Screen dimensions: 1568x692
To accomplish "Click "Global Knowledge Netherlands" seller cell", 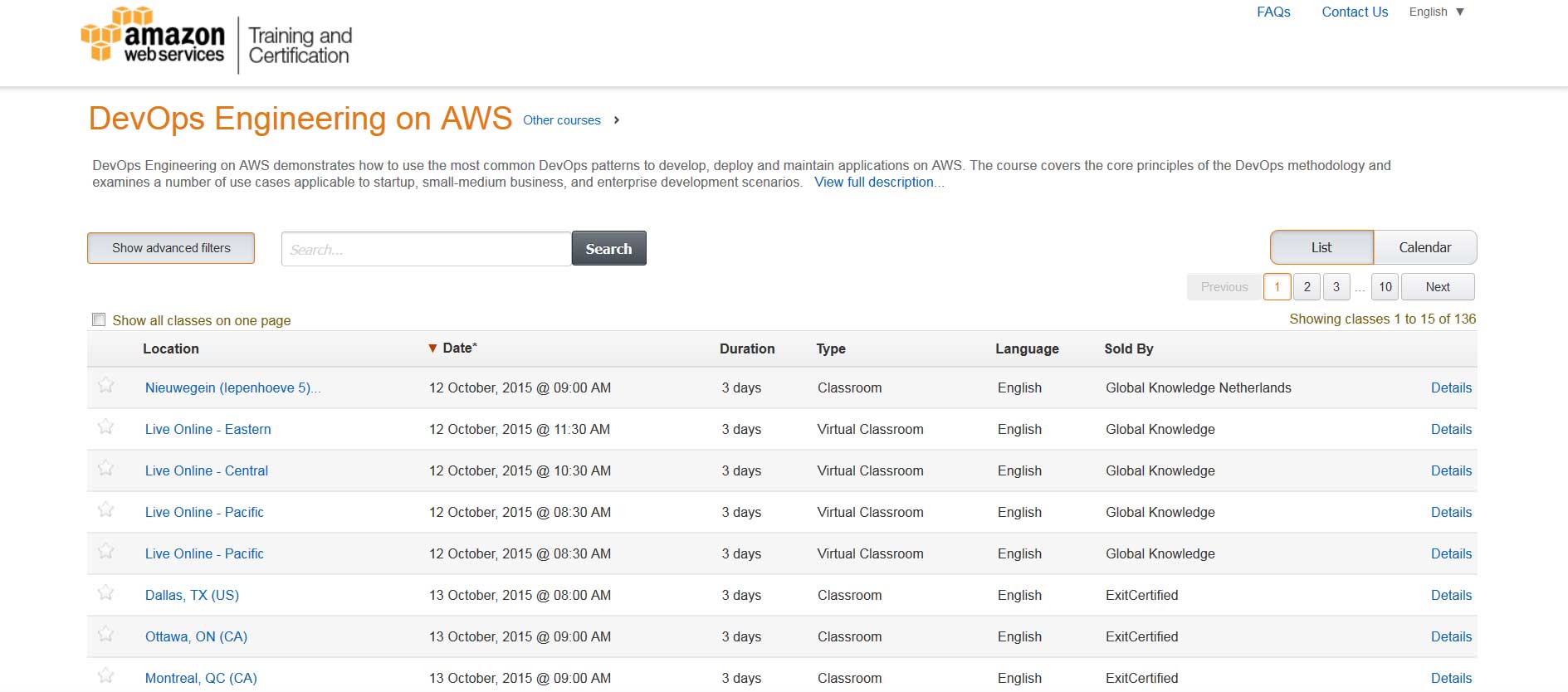I will [1198, 387].
